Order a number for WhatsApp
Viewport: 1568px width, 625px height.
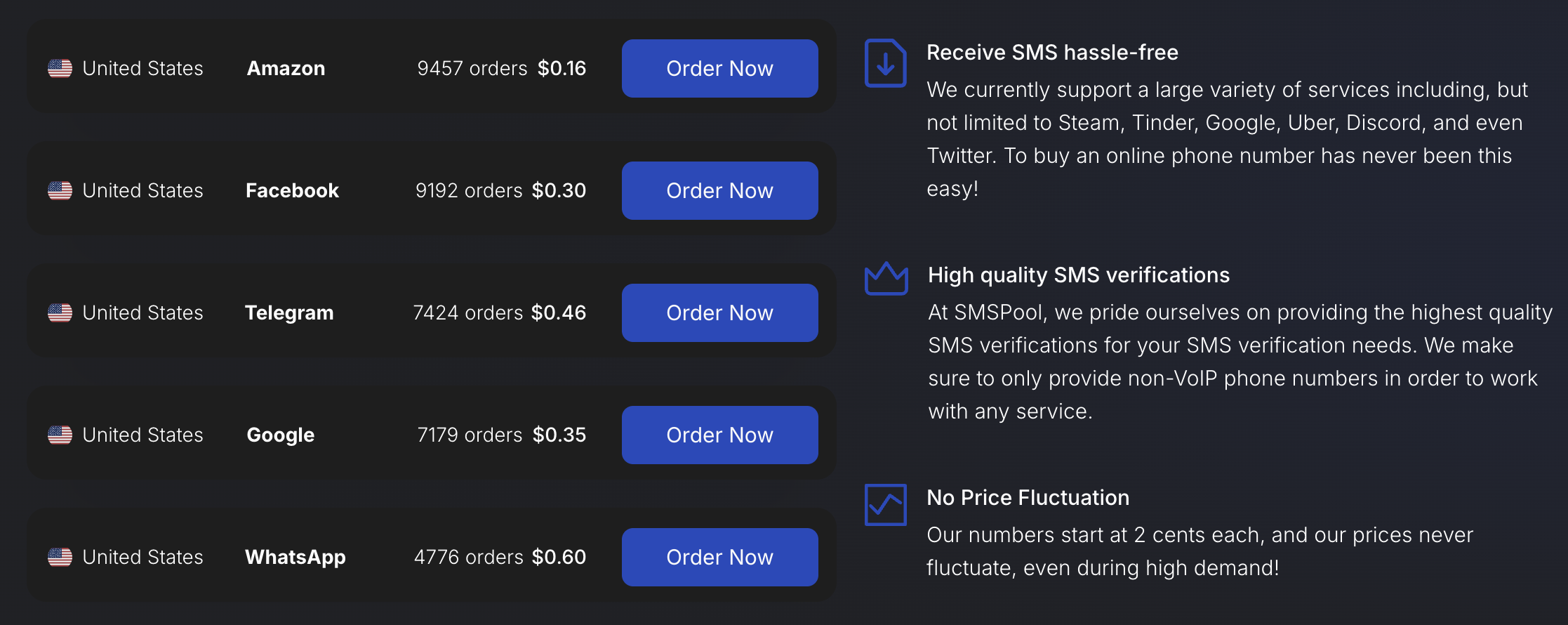pos(719,557)
